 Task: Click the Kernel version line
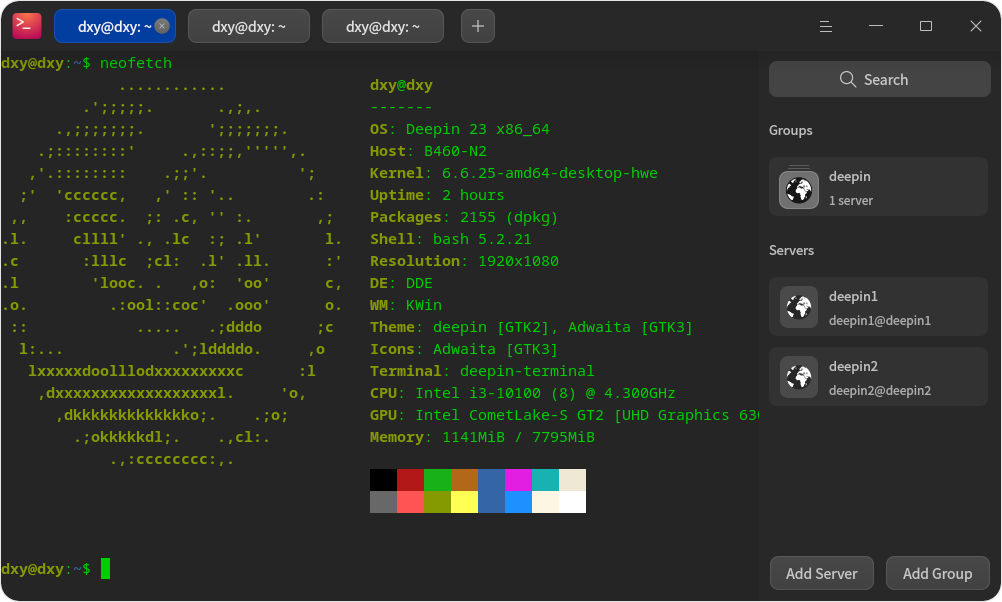click(514, 173)
